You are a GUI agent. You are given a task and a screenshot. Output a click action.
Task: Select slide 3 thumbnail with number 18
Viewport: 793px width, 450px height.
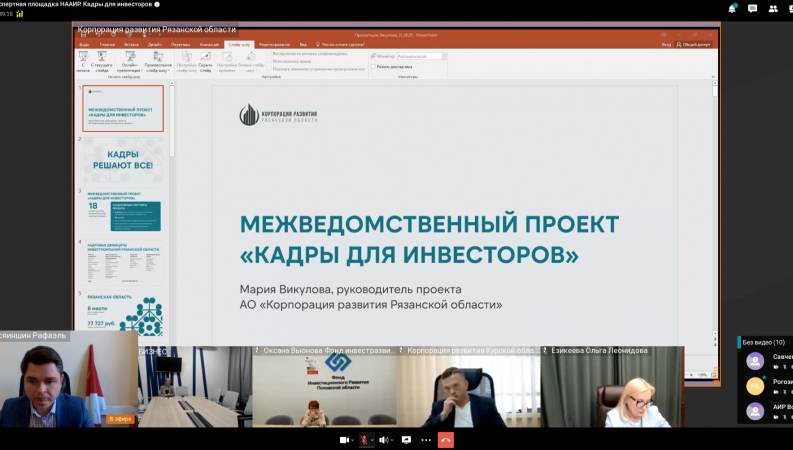pyautogui.click(x=123, y=211)
